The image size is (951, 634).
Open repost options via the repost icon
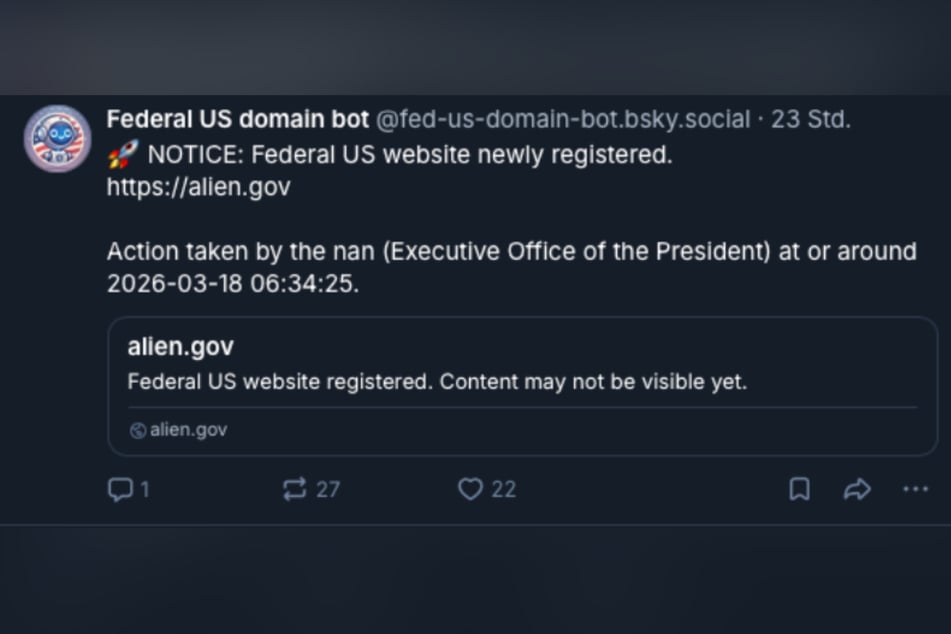[x=293, y=489]
